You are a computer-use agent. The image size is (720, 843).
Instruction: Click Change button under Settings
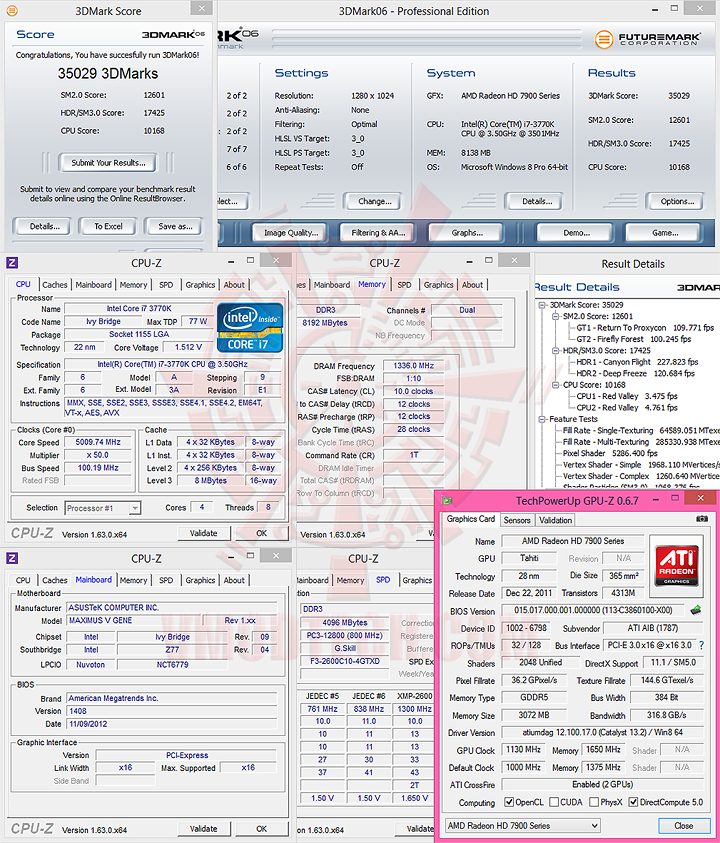pyautogui.click(x=374, y=201)
